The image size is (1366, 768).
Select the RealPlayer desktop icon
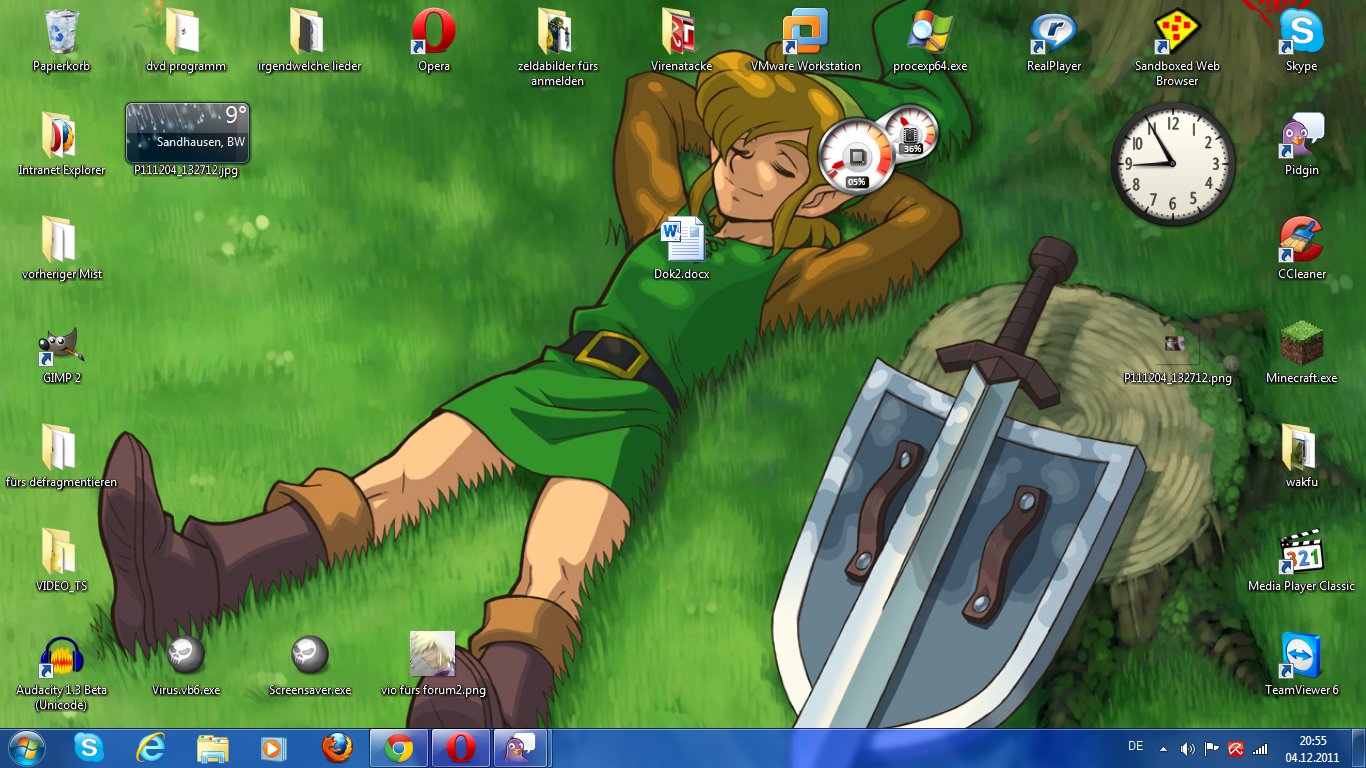tap(1053, 33)
